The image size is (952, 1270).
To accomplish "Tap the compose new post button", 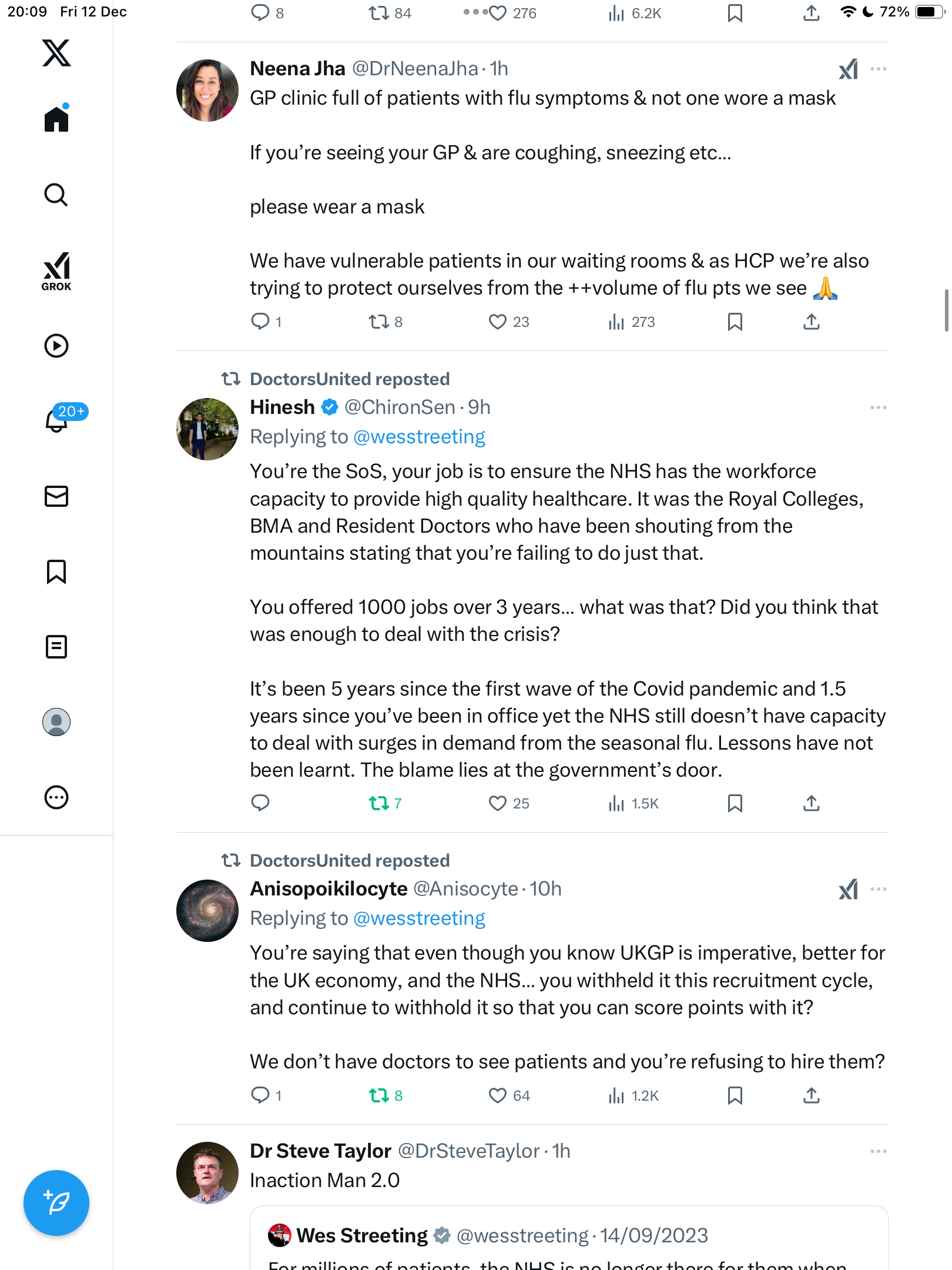I will (x=56, y=1202).
